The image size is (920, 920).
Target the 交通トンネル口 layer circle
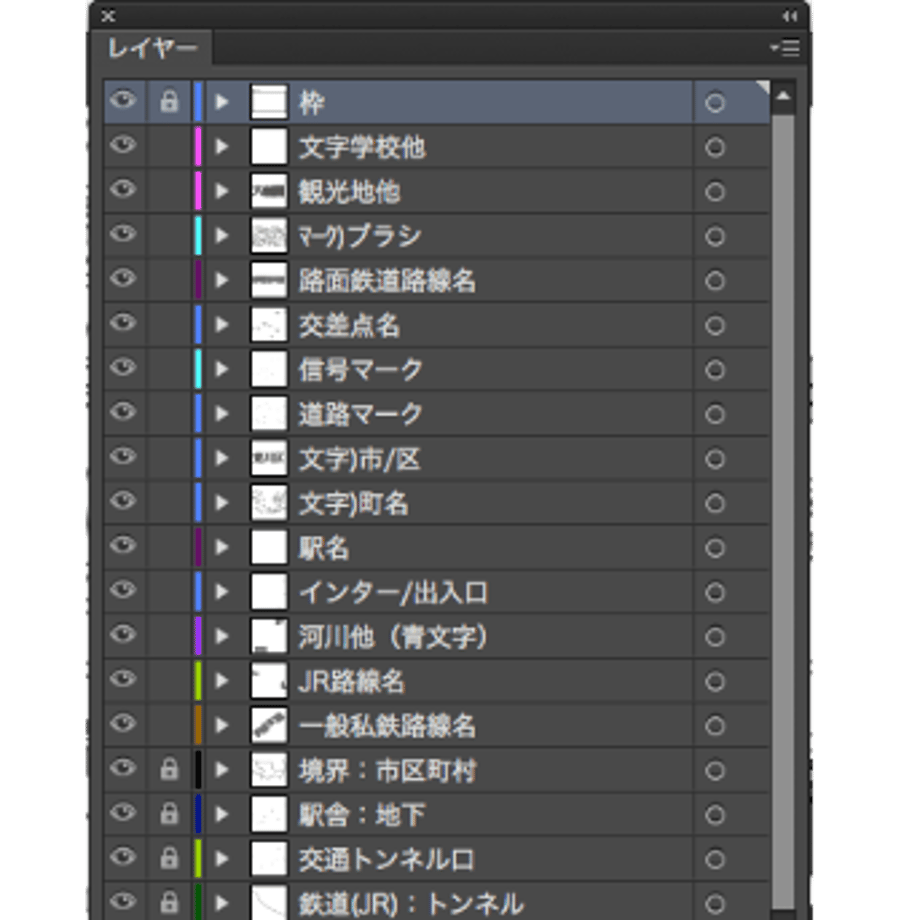pyautogui.click(x=715, y=860)
